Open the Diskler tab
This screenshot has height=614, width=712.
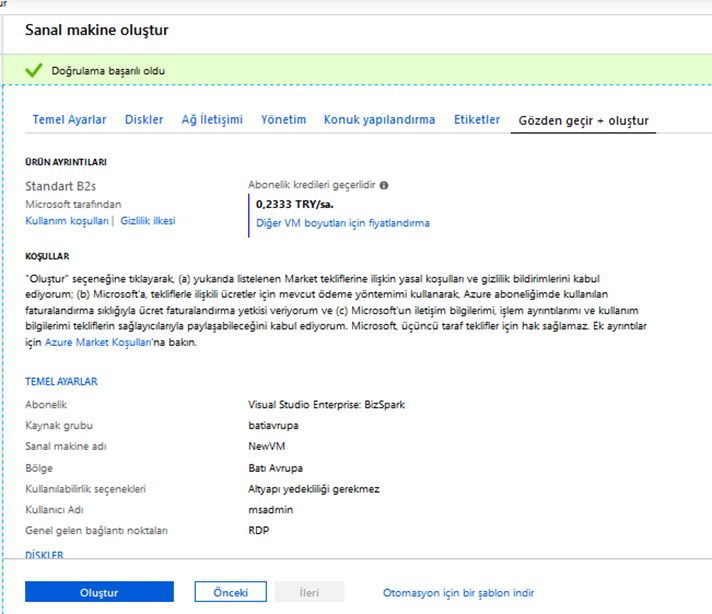(x=144, y=120)
